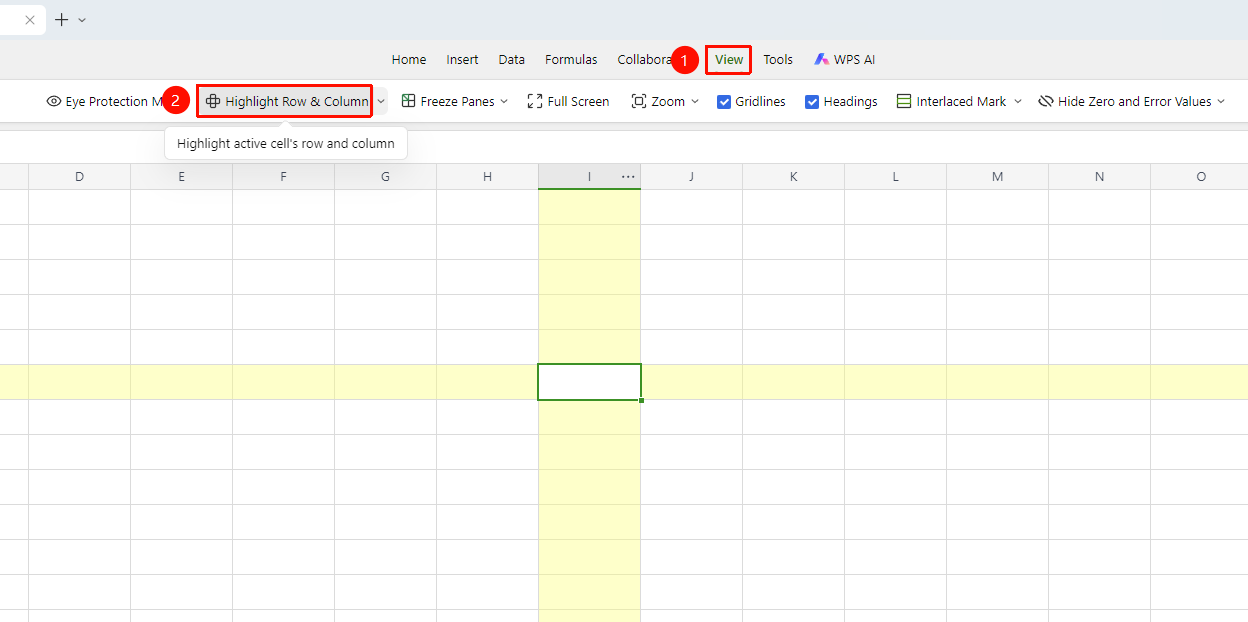The width and height of the screenshot is (1248, 622).
Task: Open a new tab with the plus icon
Action: [x=62, y=20]
